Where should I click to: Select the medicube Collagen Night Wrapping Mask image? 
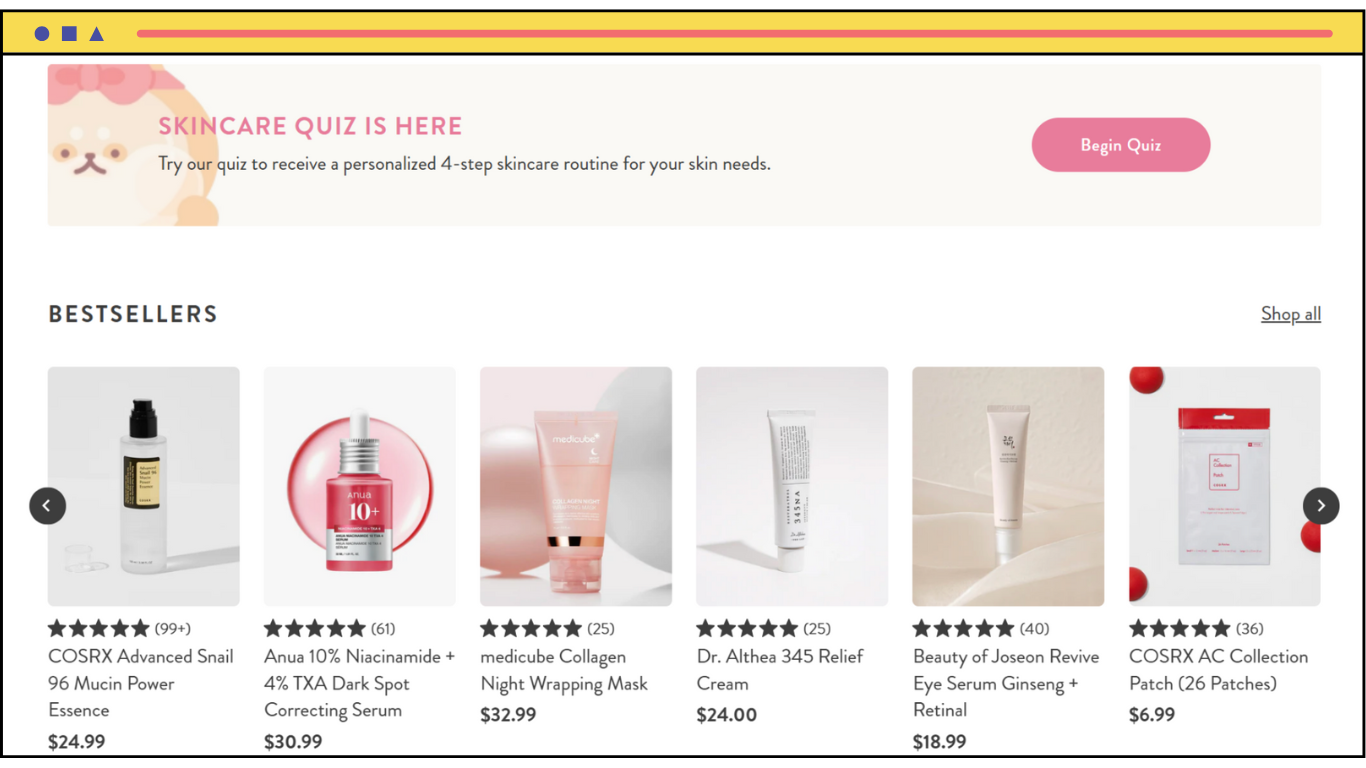point(576,486)
